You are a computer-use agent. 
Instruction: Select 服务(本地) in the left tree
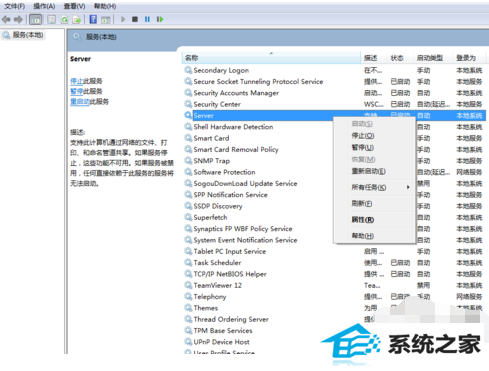click(x=23, y=35)
